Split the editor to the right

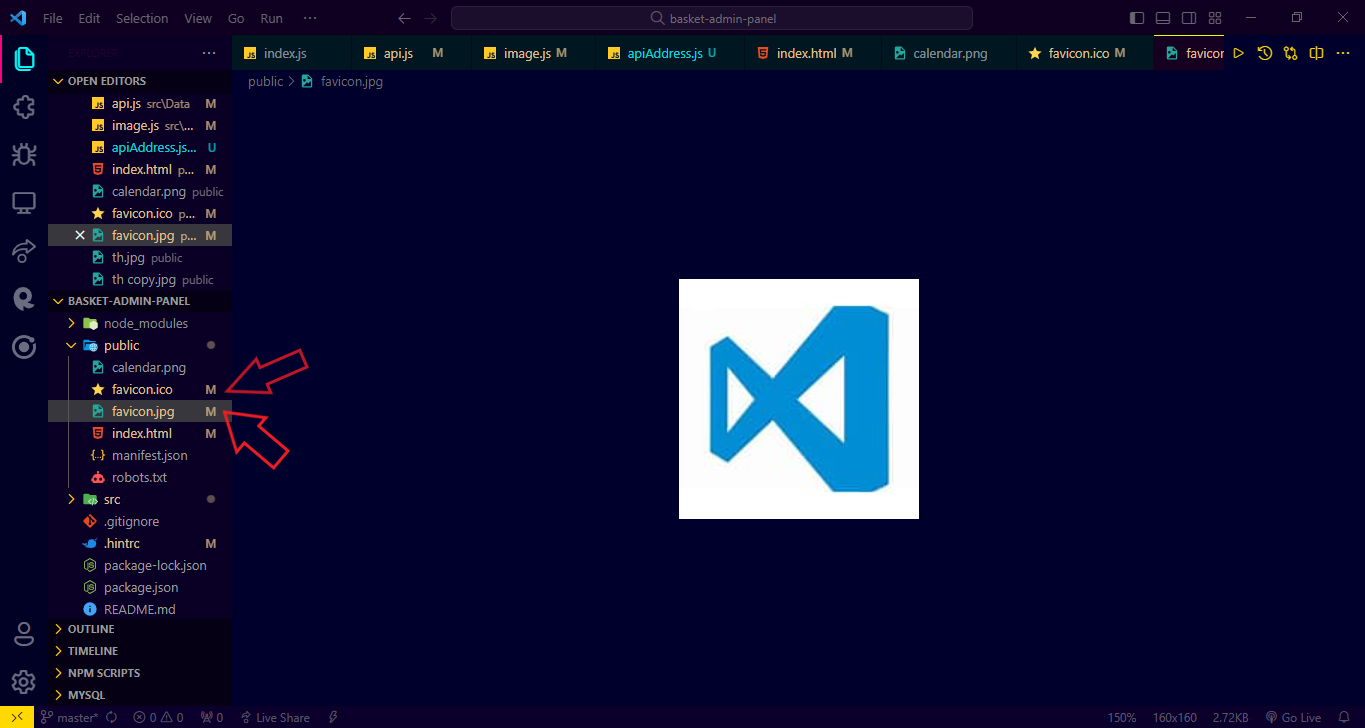click(x=1317, y=53)
